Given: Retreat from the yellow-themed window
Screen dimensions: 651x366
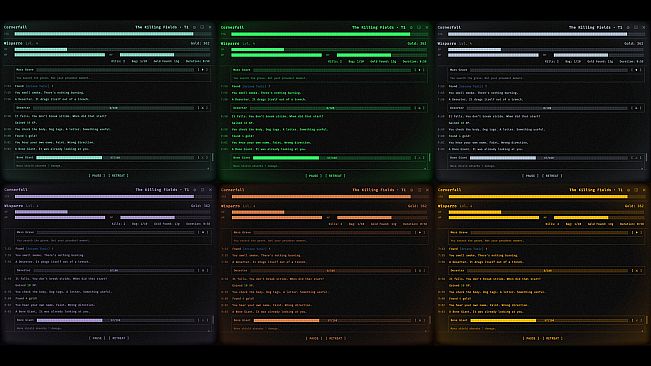Looking at the screenshot, I should [552, 338].
